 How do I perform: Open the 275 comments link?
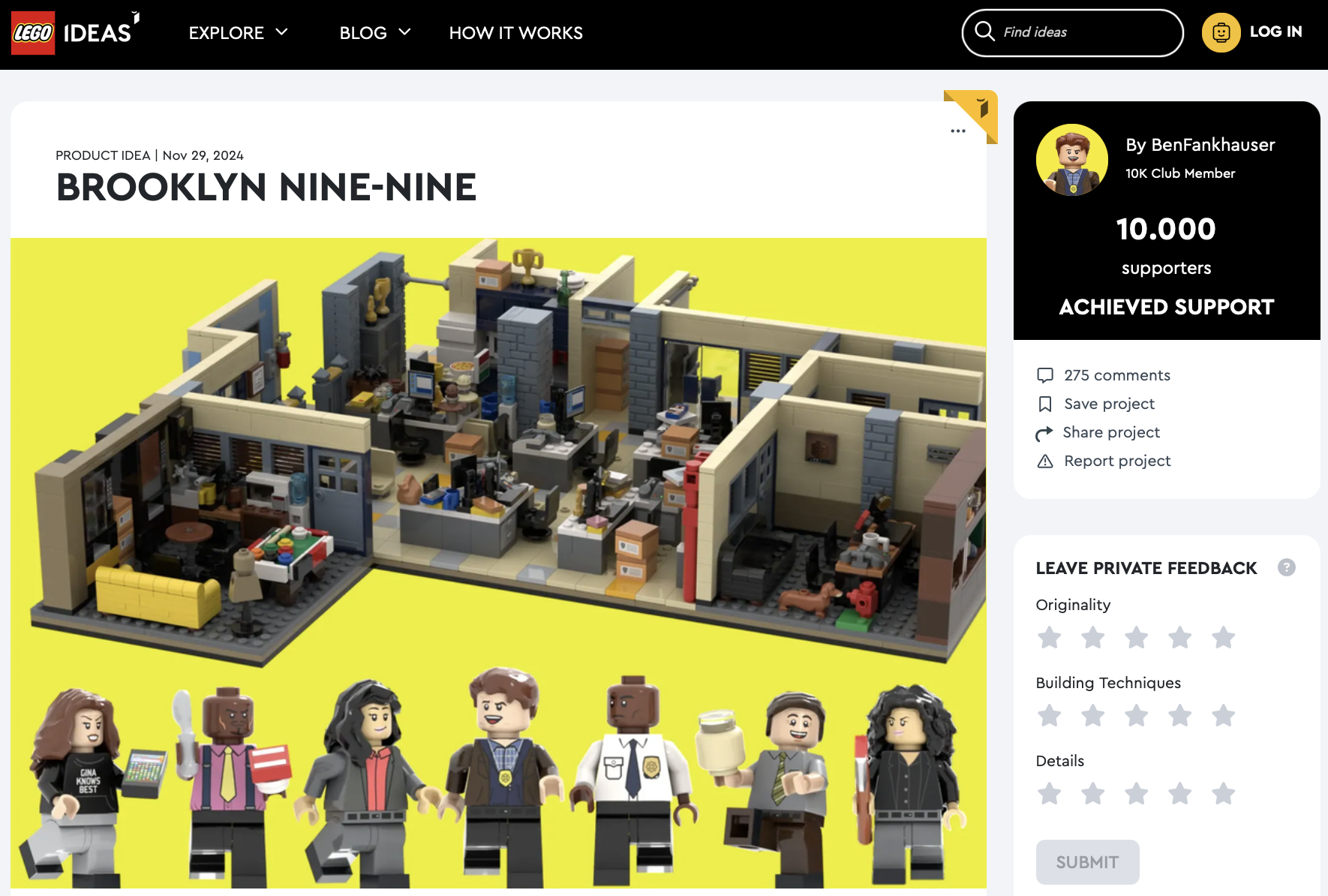(1116, 375)
